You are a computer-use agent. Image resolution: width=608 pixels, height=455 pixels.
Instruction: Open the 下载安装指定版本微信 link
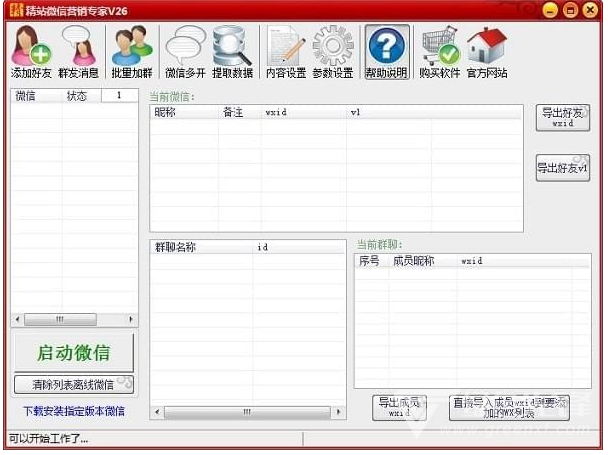(x=74, y=411)
